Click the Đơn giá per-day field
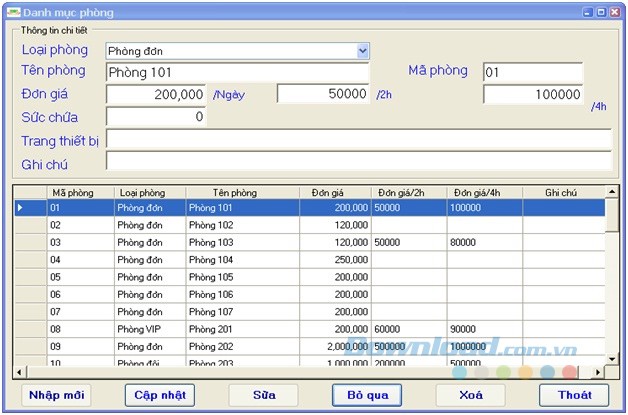This screenshot has height=415, width=628. (156, 94)
